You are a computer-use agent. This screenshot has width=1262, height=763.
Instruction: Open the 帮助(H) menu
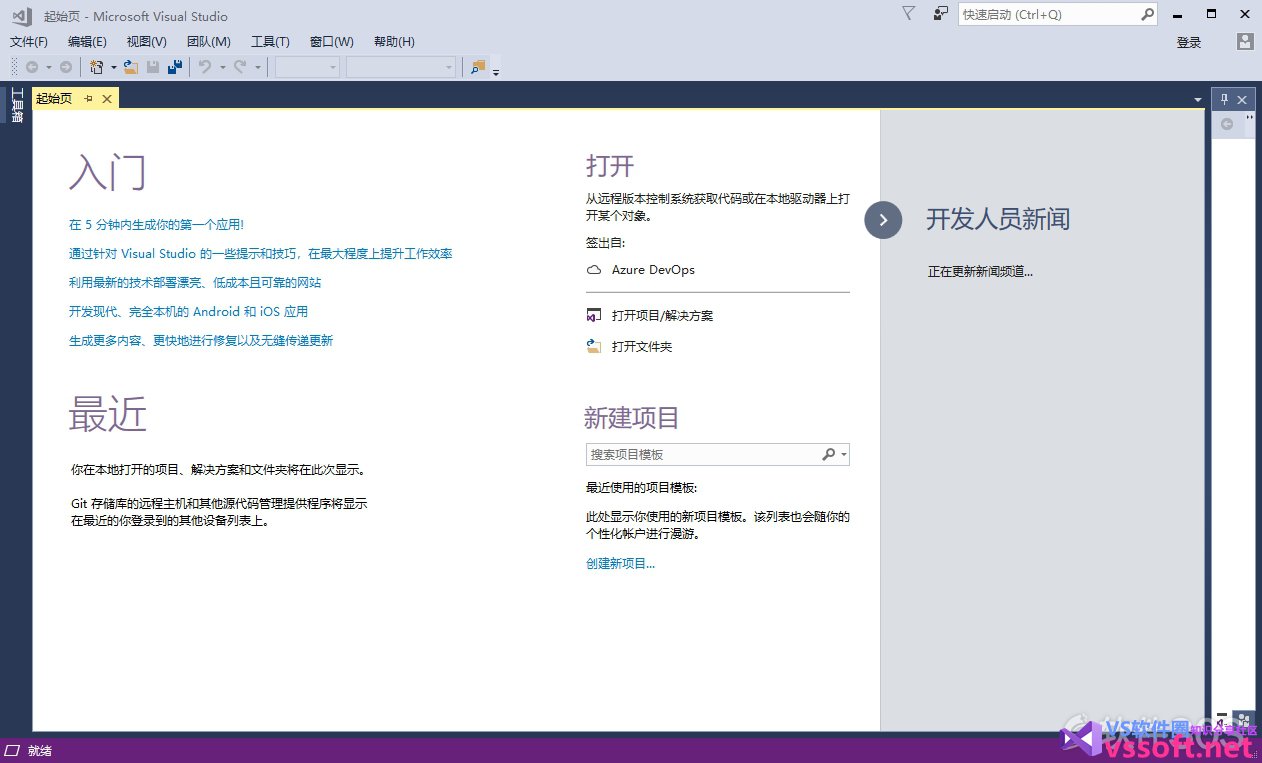(x=394, y=42)
